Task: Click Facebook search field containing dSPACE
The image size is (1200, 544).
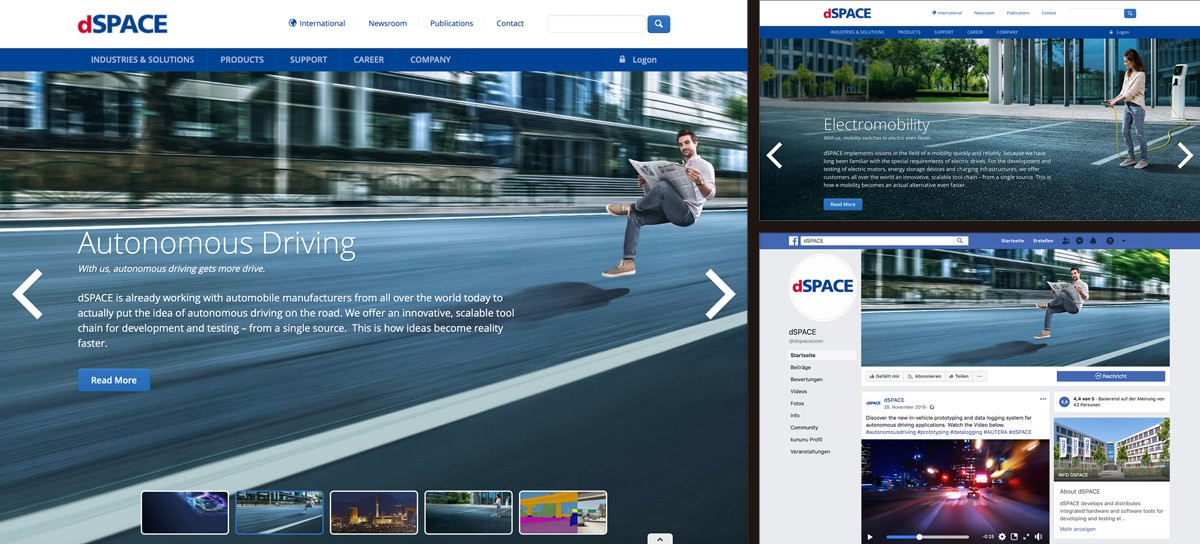Action: click(884, 241)
